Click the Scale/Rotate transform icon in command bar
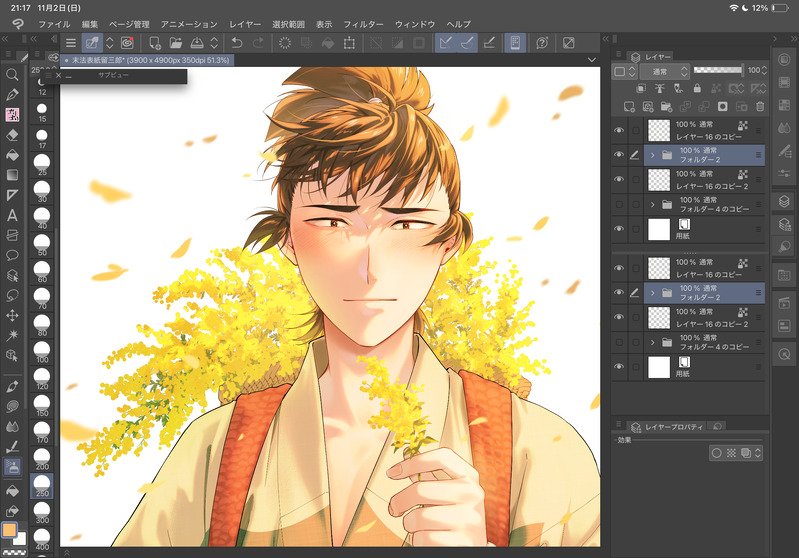This screenshot has width=799, height=558. [x=350, y=43]
